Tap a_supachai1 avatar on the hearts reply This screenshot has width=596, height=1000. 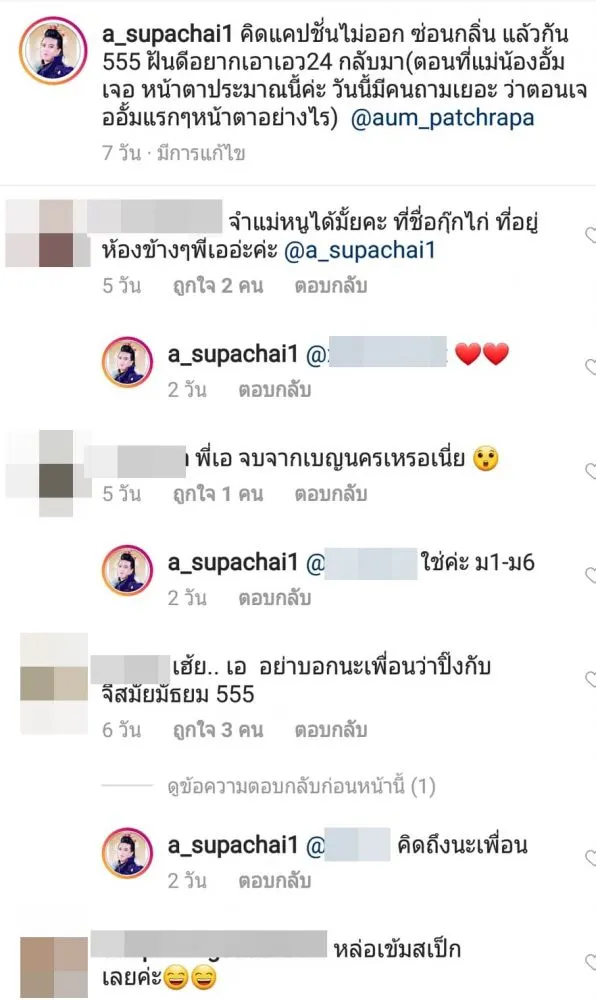(x=127, y=362)
